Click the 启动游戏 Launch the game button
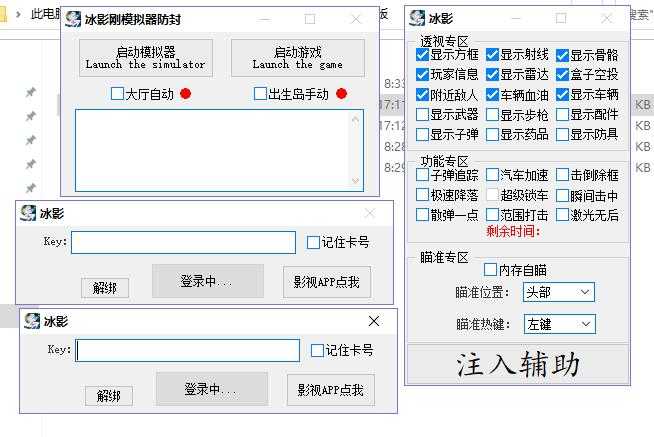The height and width of the screenshot is (437, 654). [x=298, y=58]
